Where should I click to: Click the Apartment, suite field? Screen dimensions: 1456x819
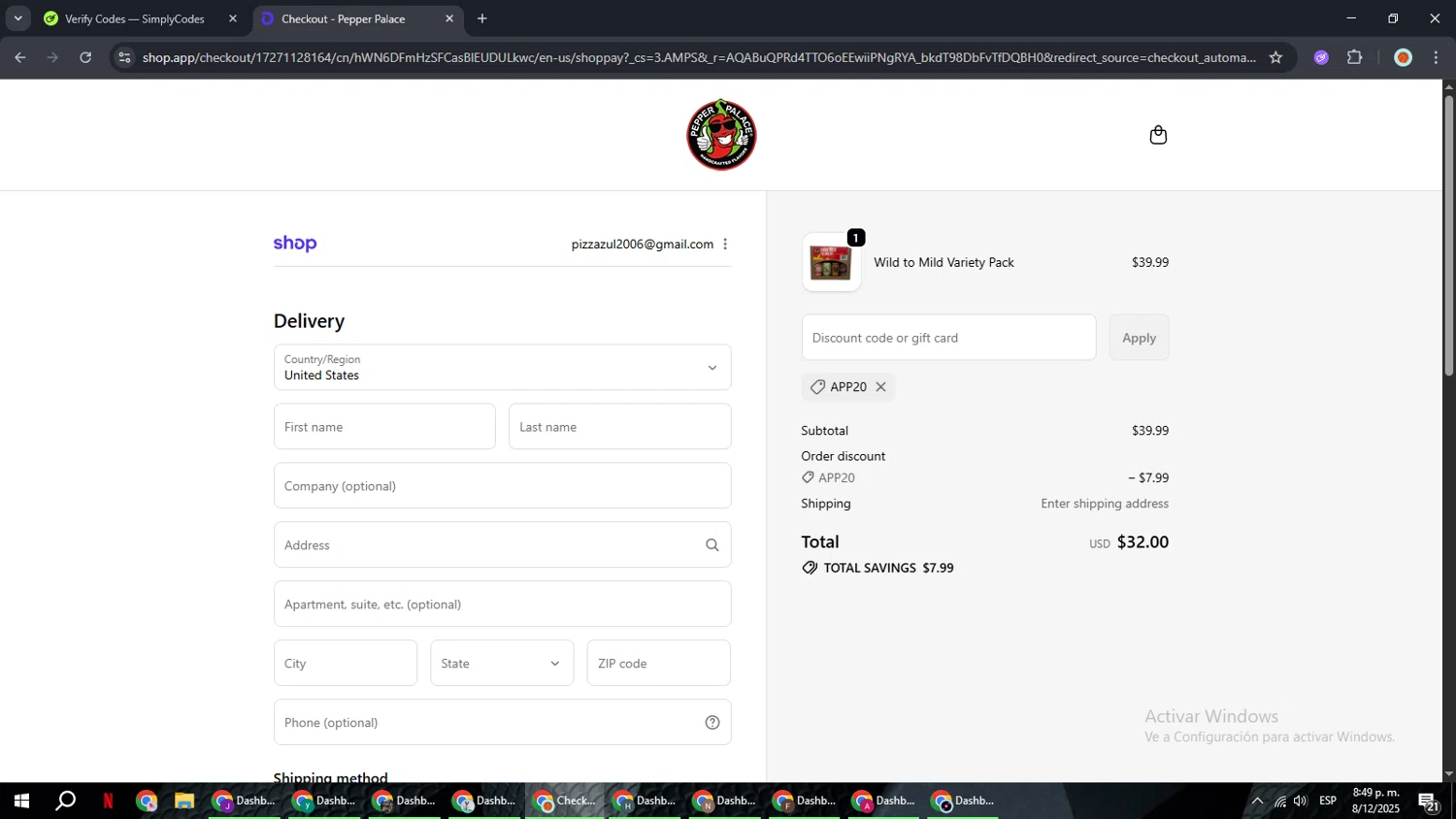point(503,605)
